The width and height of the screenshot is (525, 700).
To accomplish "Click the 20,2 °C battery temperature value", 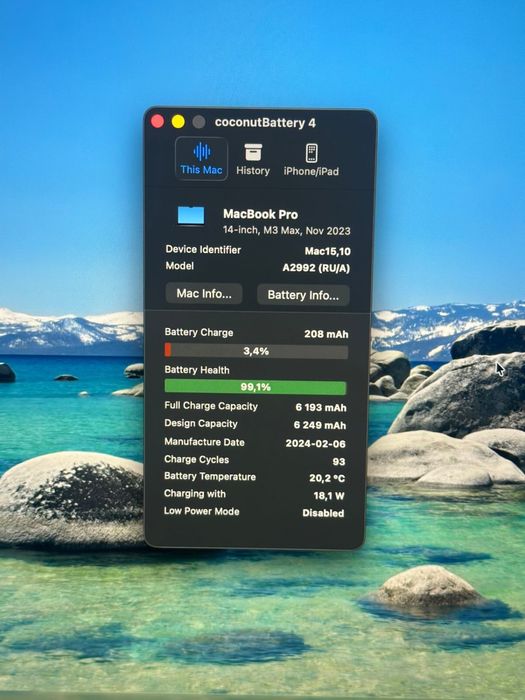I will pyautogui.click(x=327, y=478).
